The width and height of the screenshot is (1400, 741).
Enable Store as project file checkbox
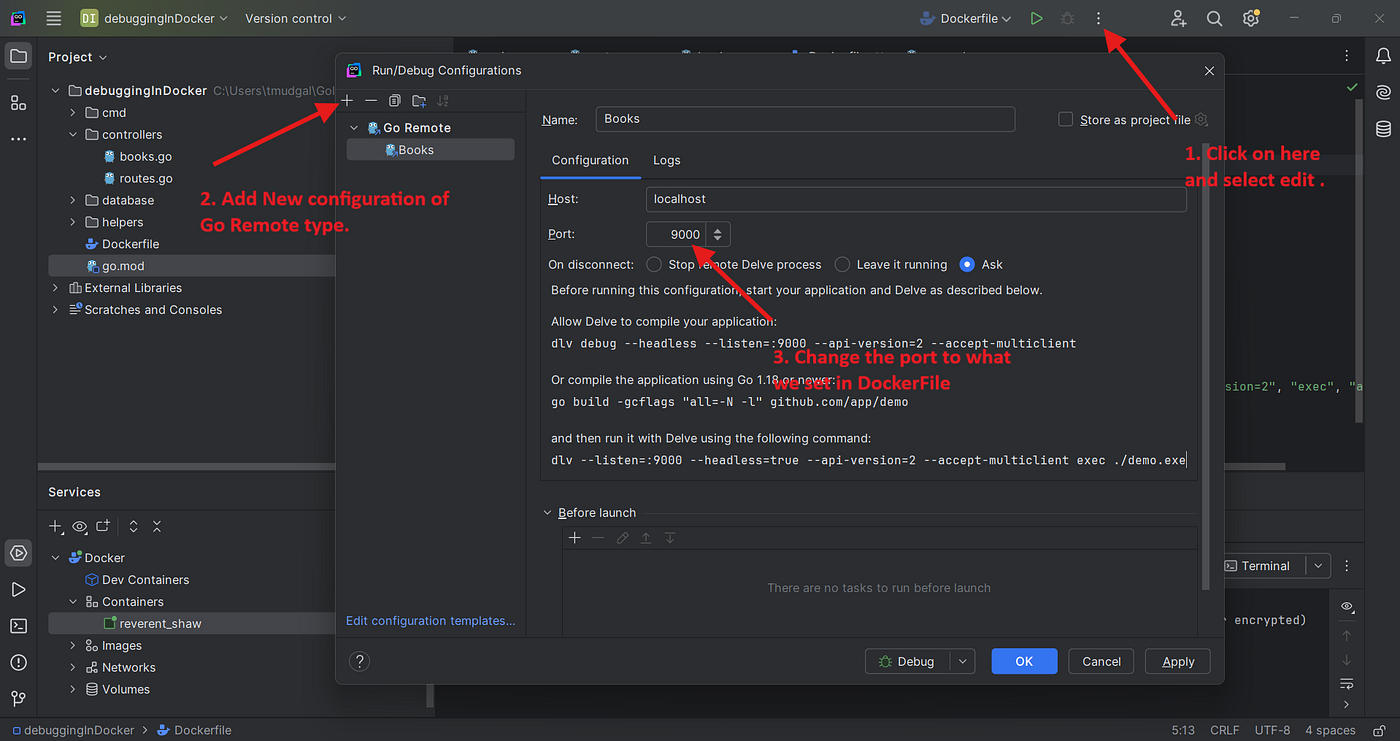1066,119
